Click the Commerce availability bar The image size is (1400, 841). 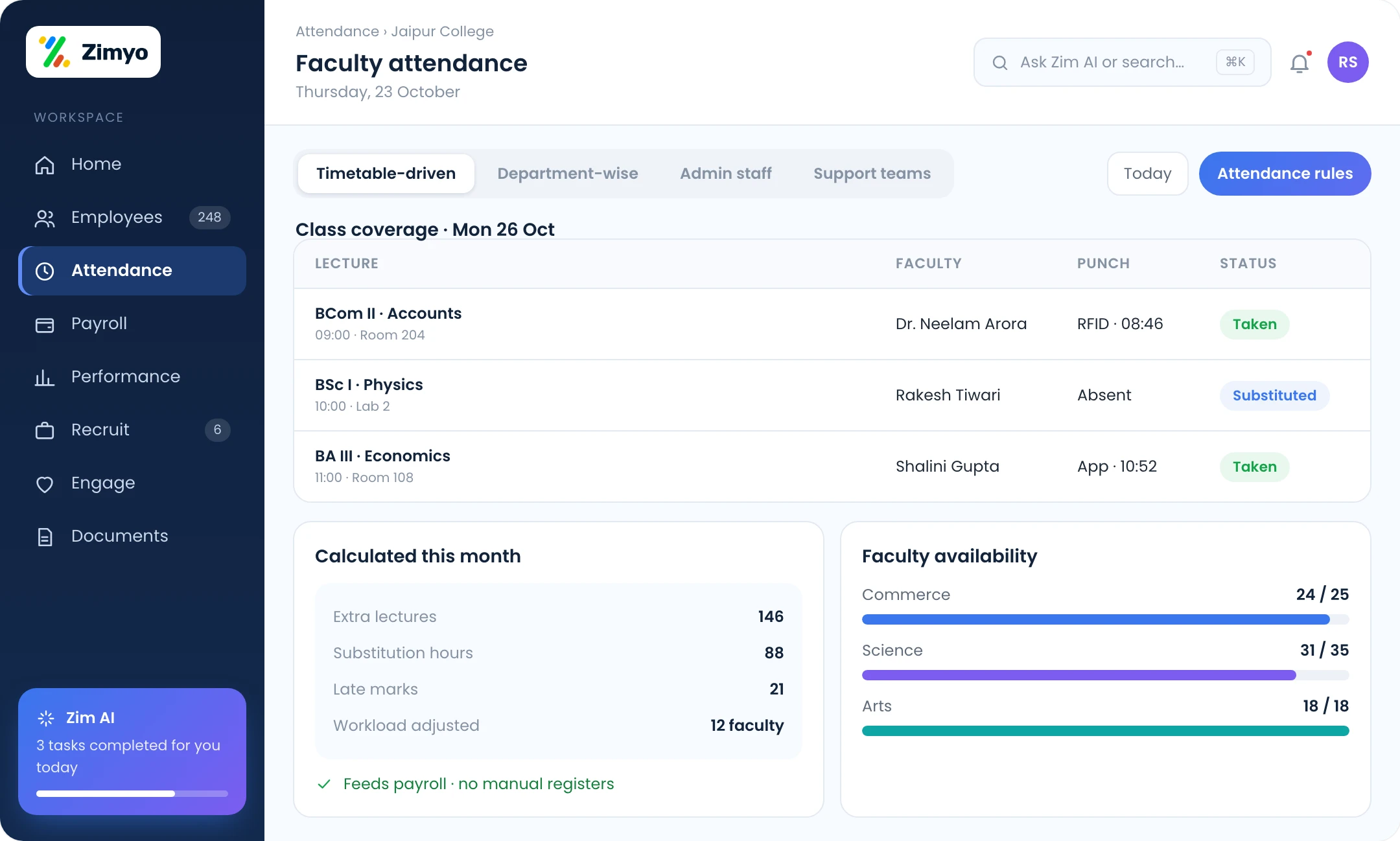tap(1106, 619)
